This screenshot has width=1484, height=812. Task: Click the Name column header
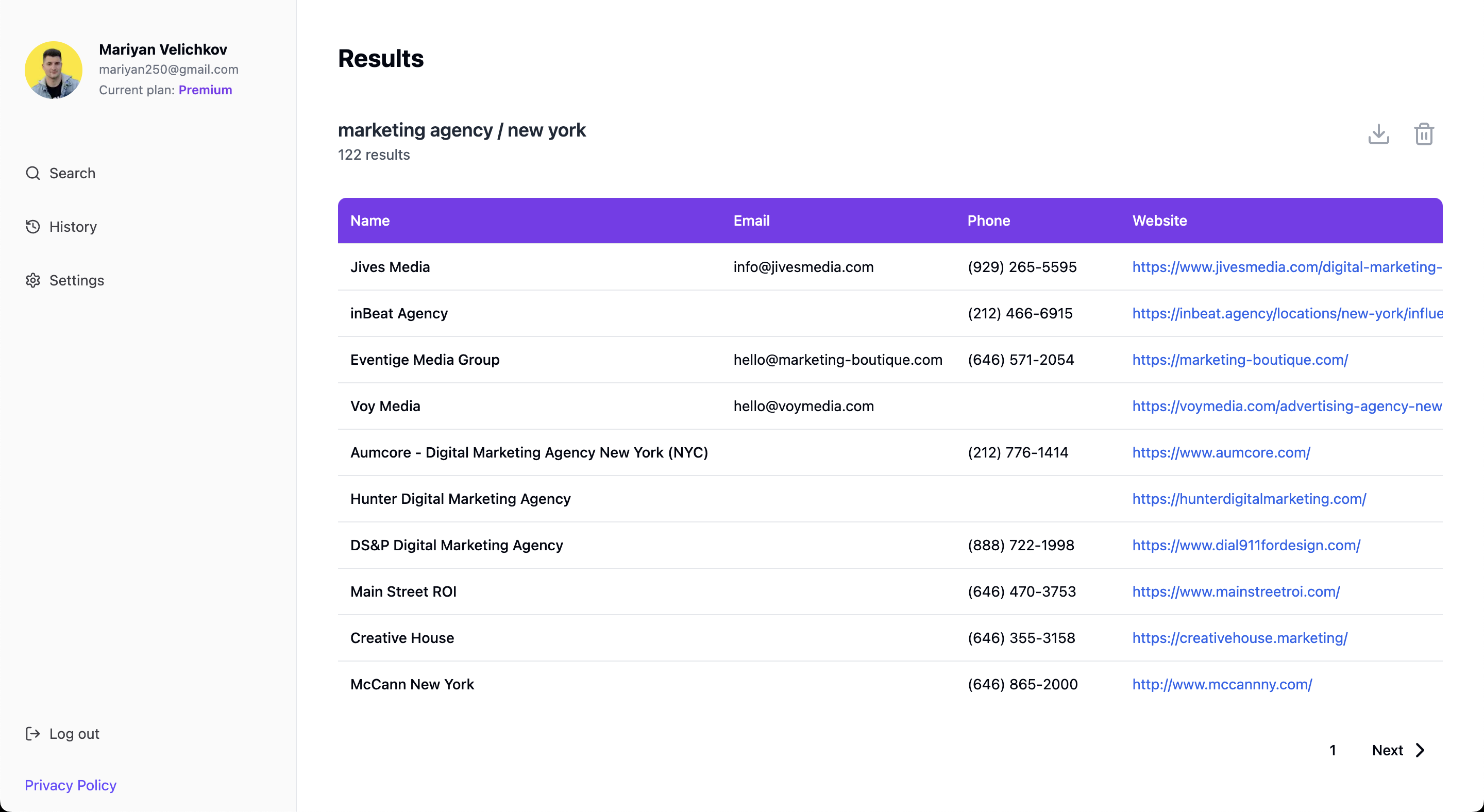[x=370, y=221]
